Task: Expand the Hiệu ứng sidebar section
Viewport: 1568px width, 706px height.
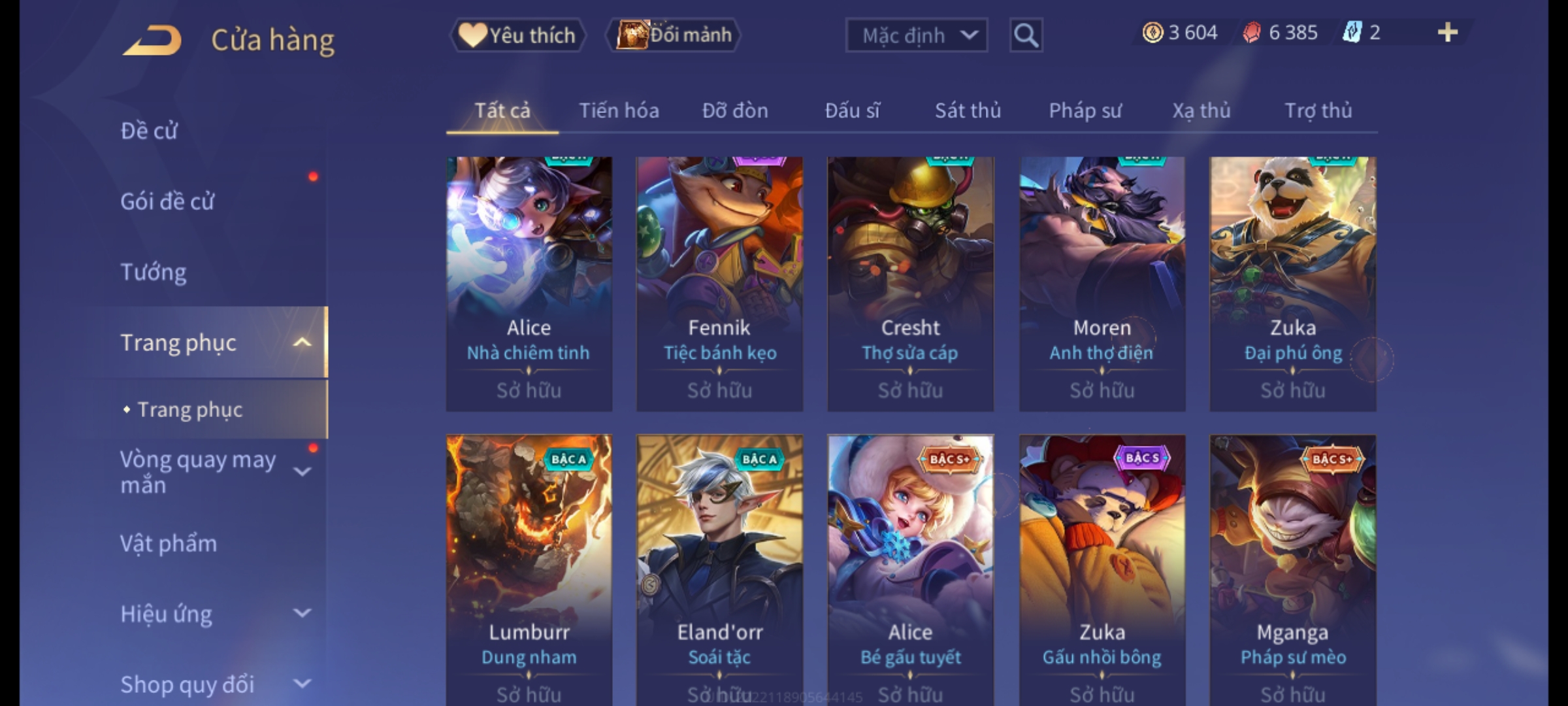Action: pyautogui.click(x=302, y=613)
